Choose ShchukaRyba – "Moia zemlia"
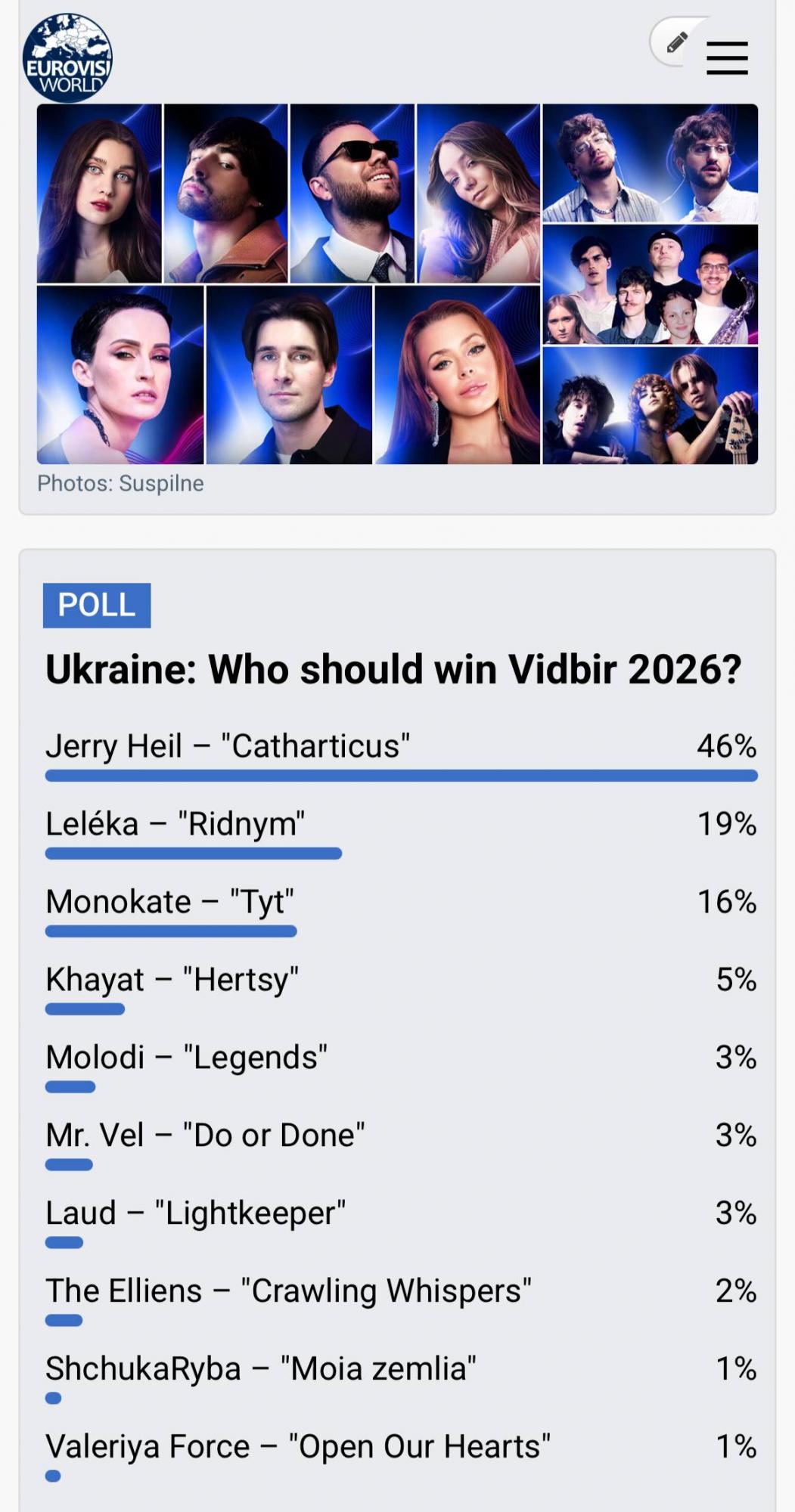This screenshot has width=795, height=1512. pyautogui.click(x=260, y=1368)
